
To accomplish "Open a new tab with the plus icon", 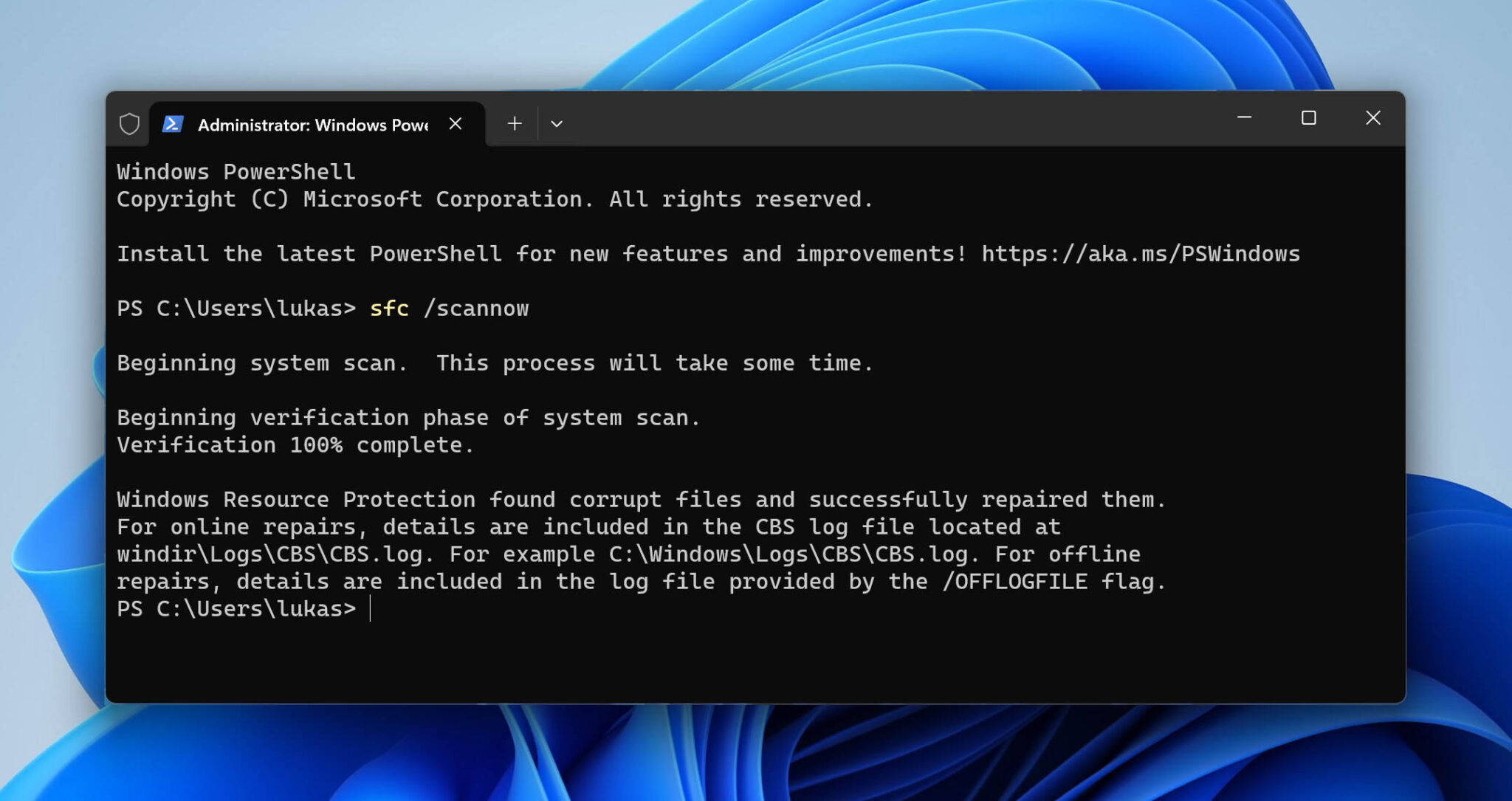I will coord(515,123).
